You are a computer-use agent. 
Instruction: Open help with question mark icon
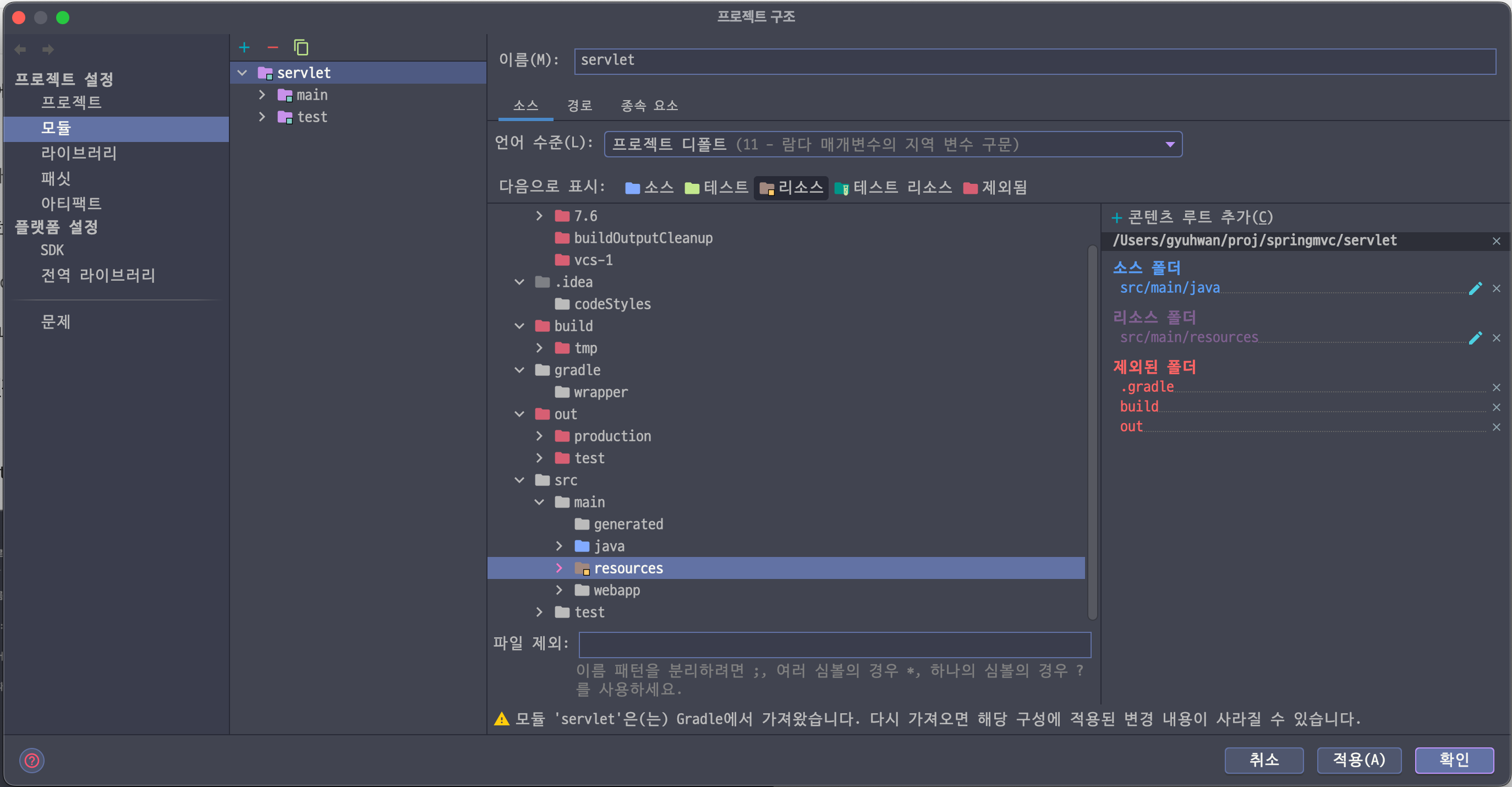point(32,761)
